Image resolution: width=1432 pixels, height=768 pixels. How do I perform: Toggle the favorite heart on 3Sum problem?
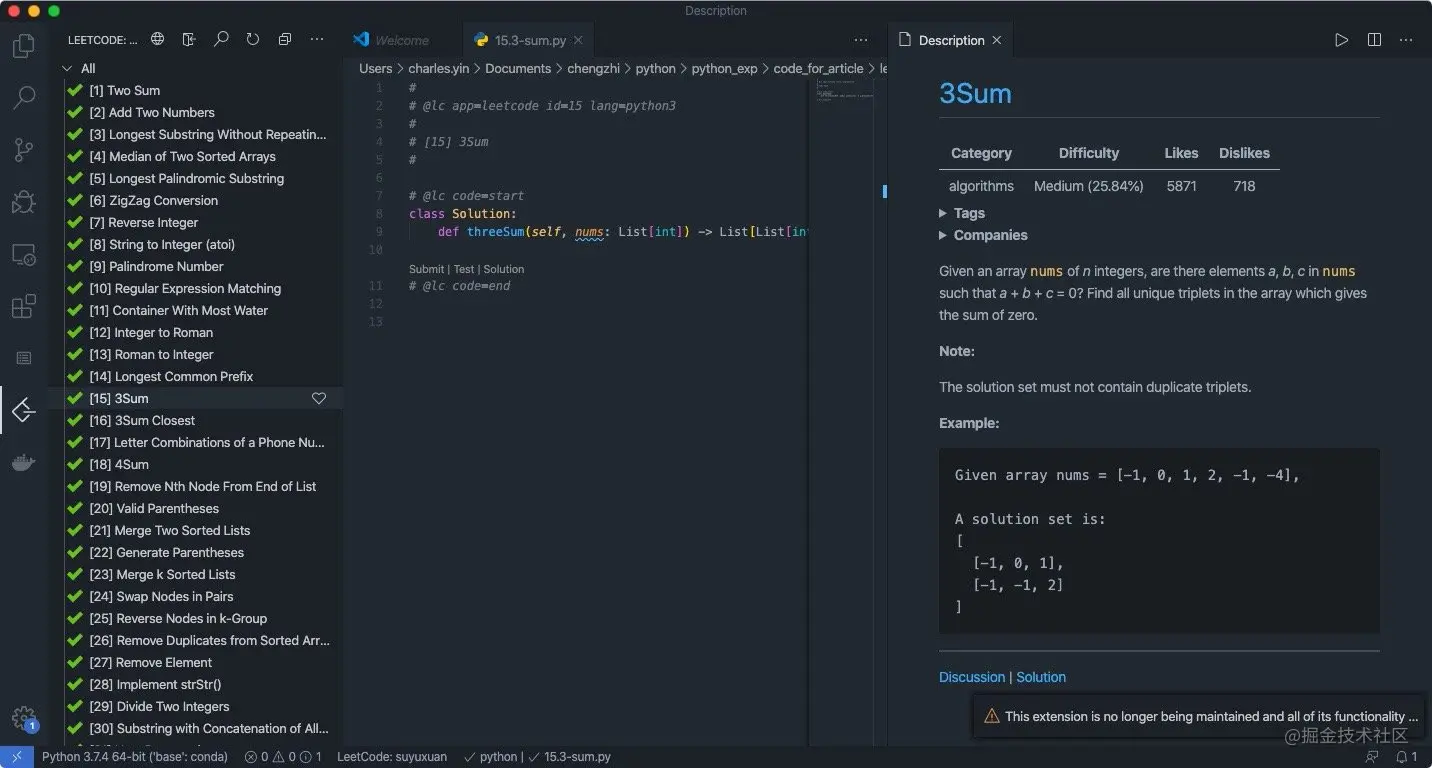click(x=319, y=398)
